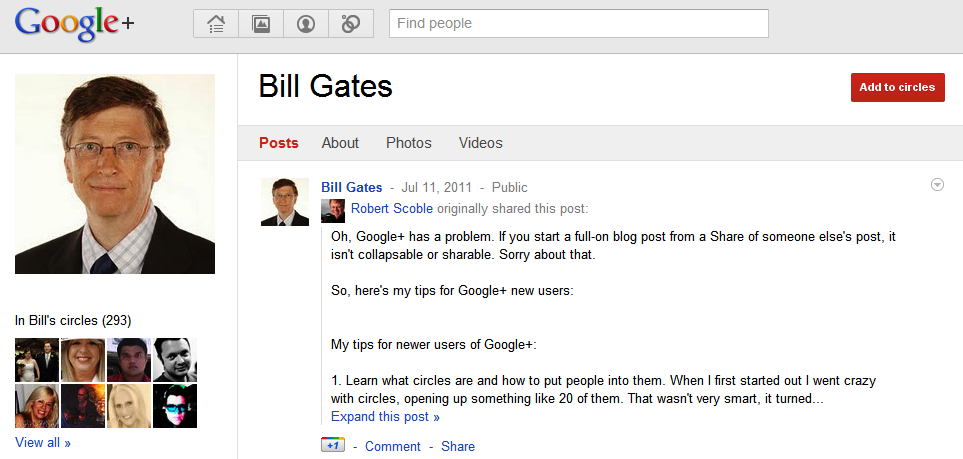Click the post author's avatar thumbnail
The width and height of the screenshot is (963, 459).
pos(285,202)
